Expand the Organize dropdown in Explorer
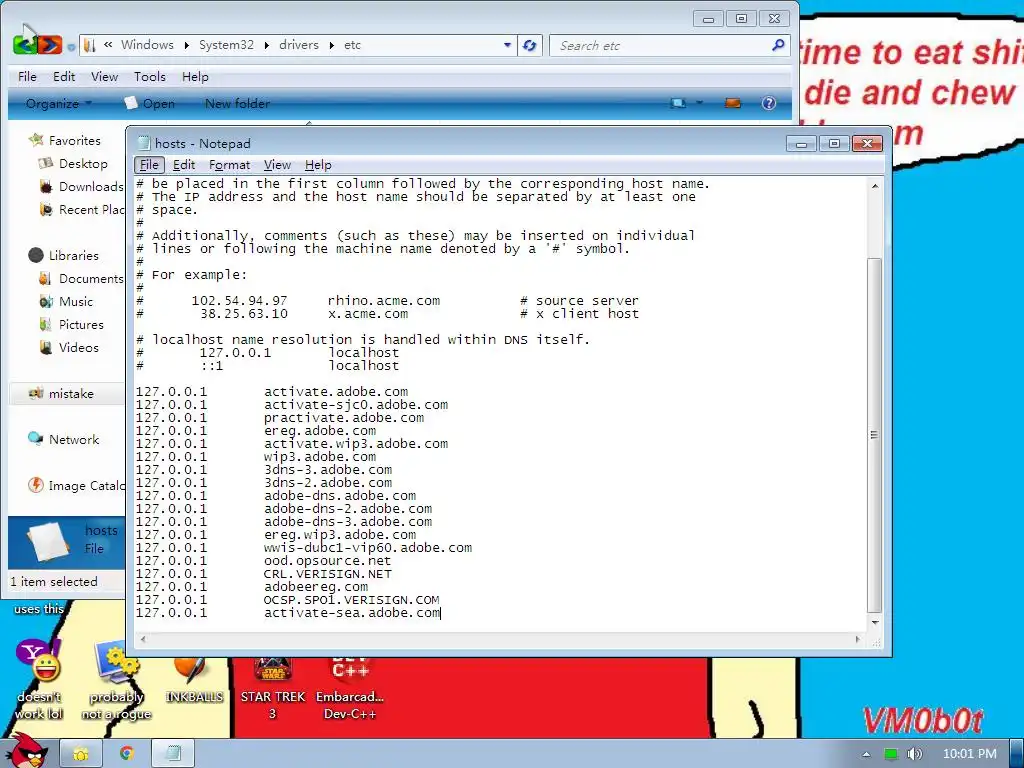 (x=59, y=103)
